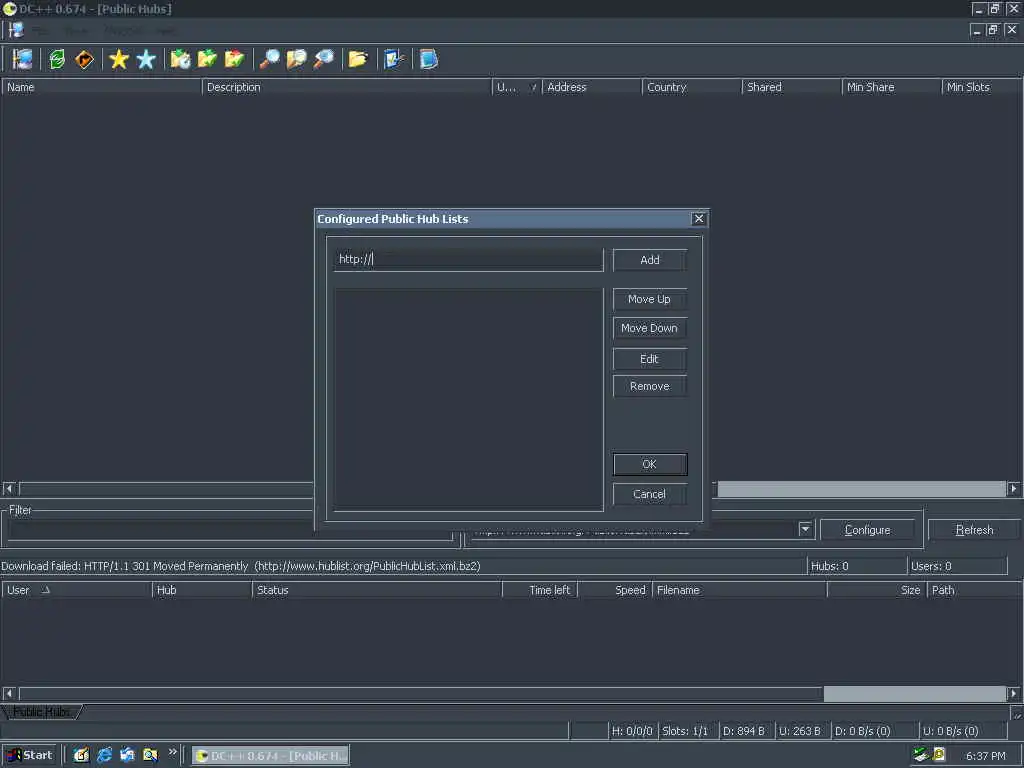Open Notepad toolbar icon
The image size is (1024, 768).
[x=428, y=59]
